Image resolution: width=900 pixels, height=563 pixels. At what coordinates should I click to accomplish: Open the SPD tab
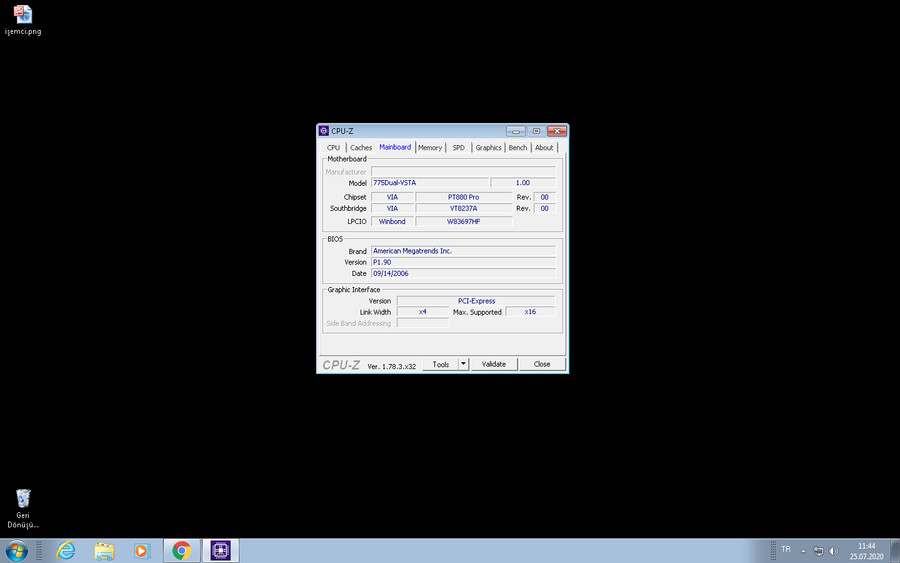(459, 147)
